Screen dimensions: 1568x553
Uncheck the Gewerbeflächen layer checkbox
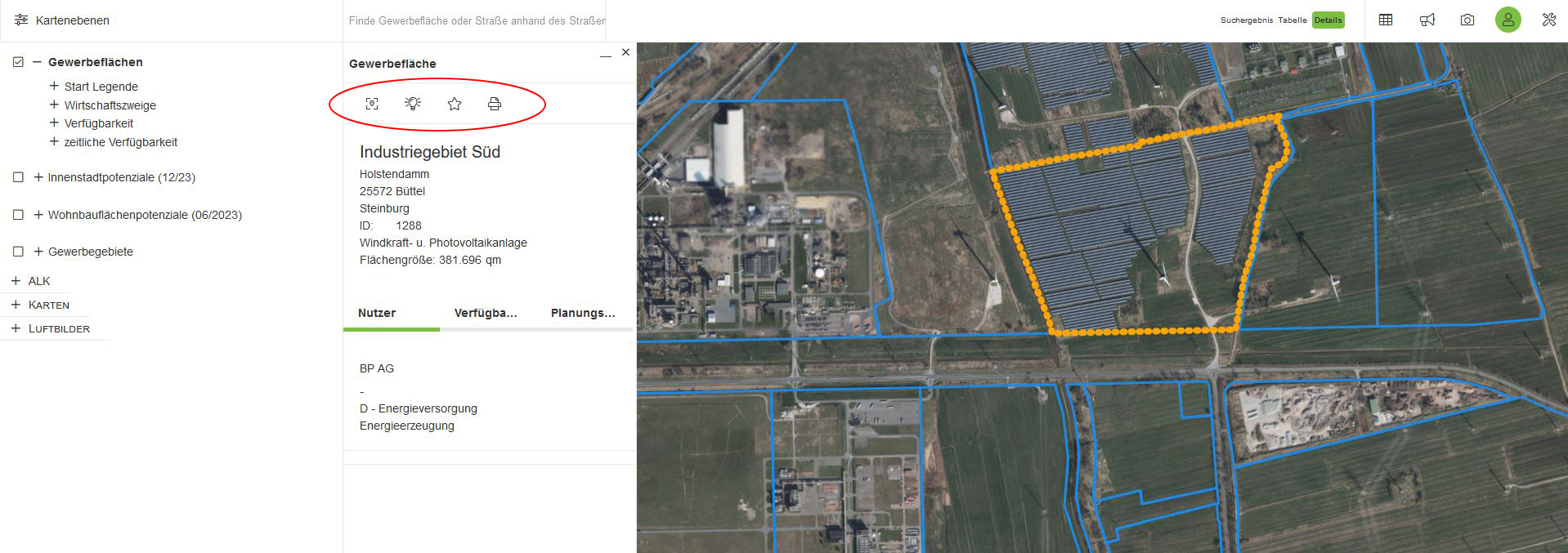pos(18,62)
